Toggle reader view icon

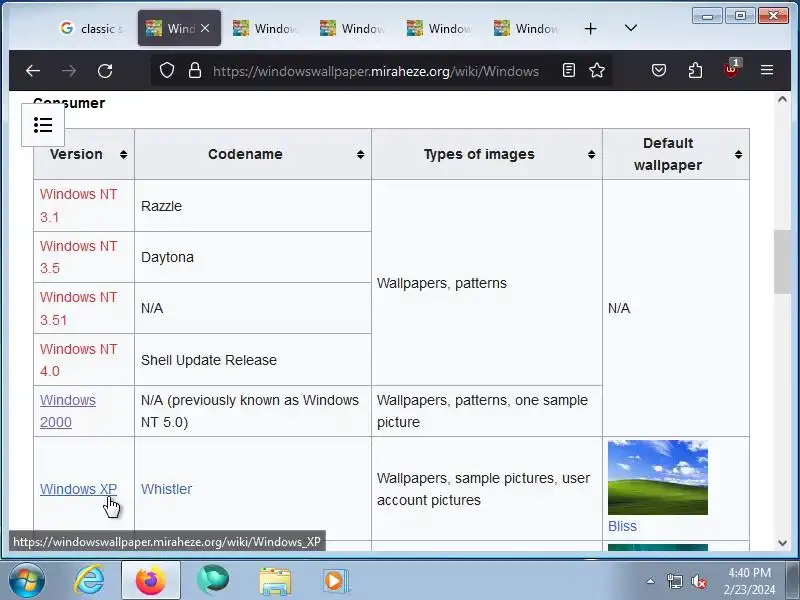point(569,70)
